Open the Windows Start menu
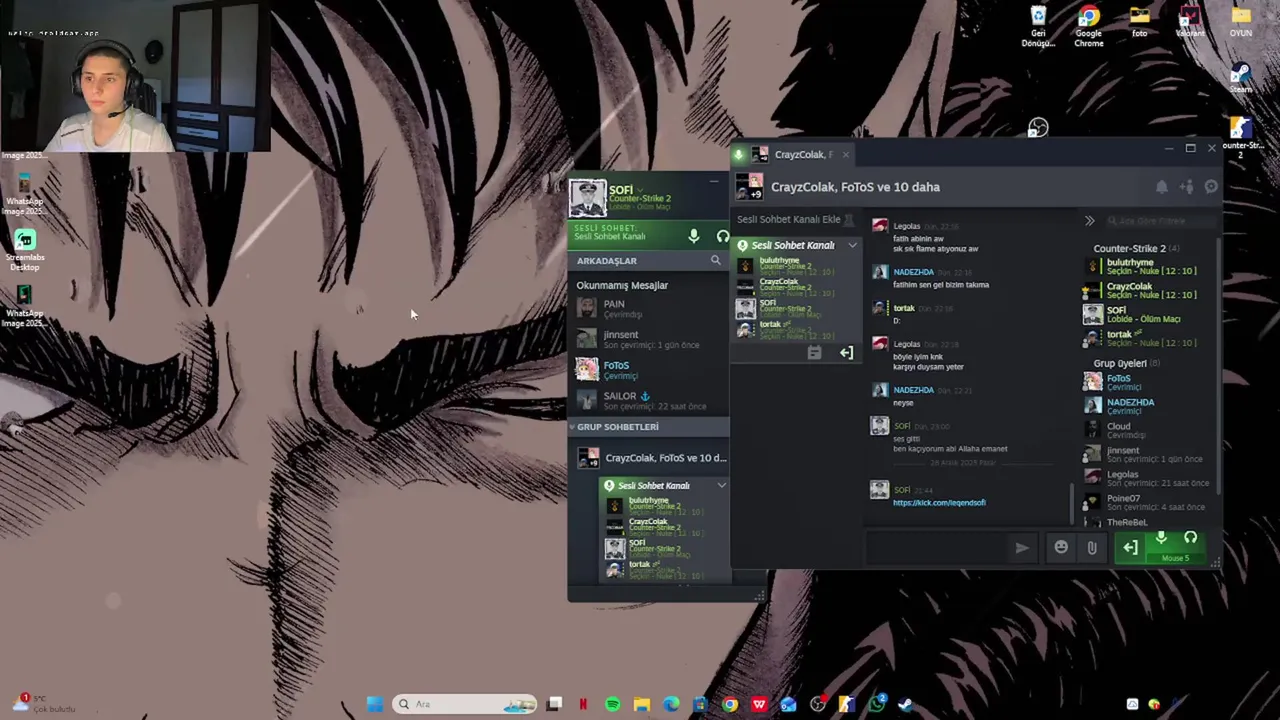 (x=375, y=704)
